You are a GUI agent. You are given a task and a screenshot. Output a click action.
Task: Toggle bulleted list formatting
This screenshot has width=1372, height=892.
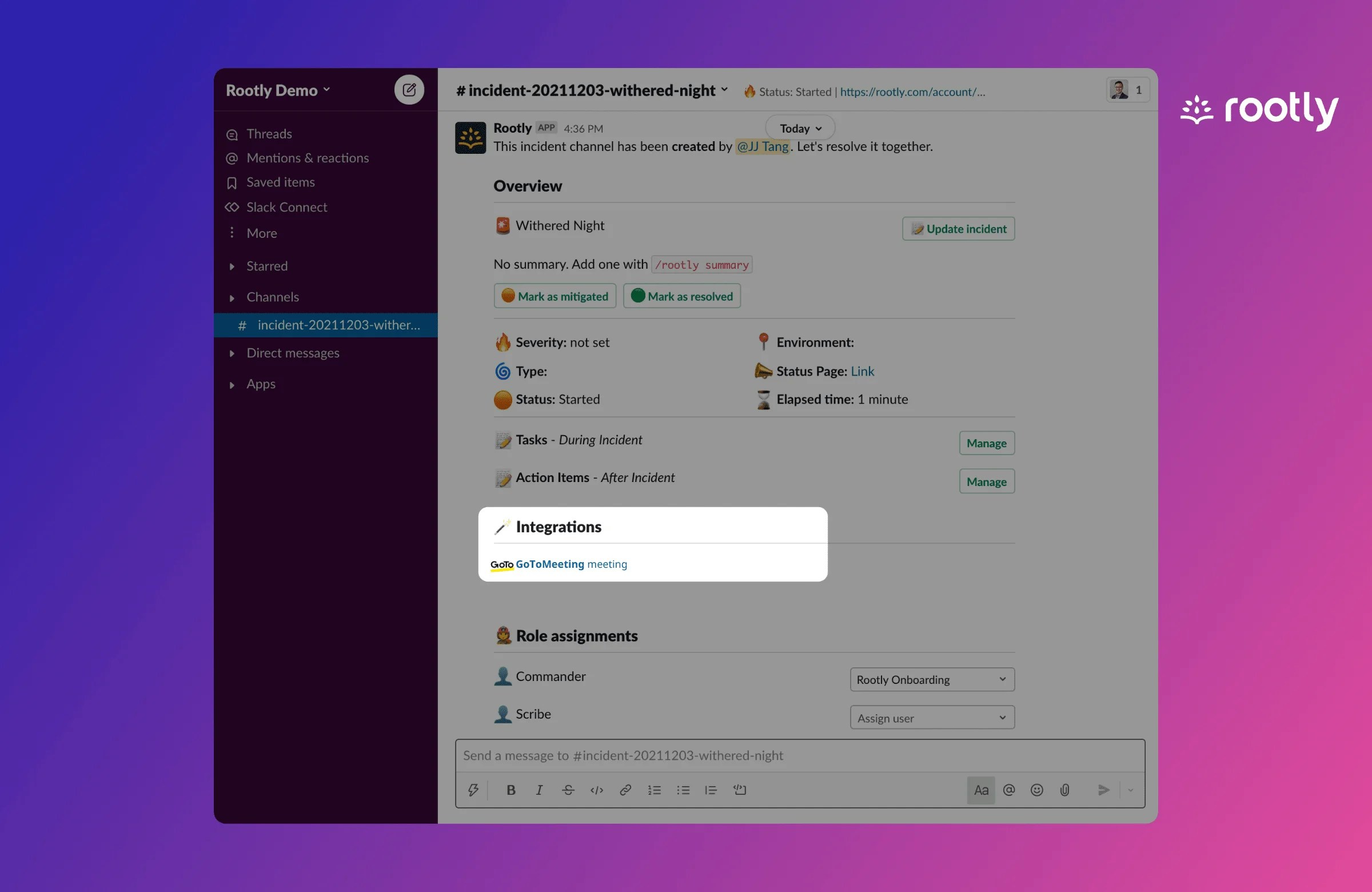point(683,790)
